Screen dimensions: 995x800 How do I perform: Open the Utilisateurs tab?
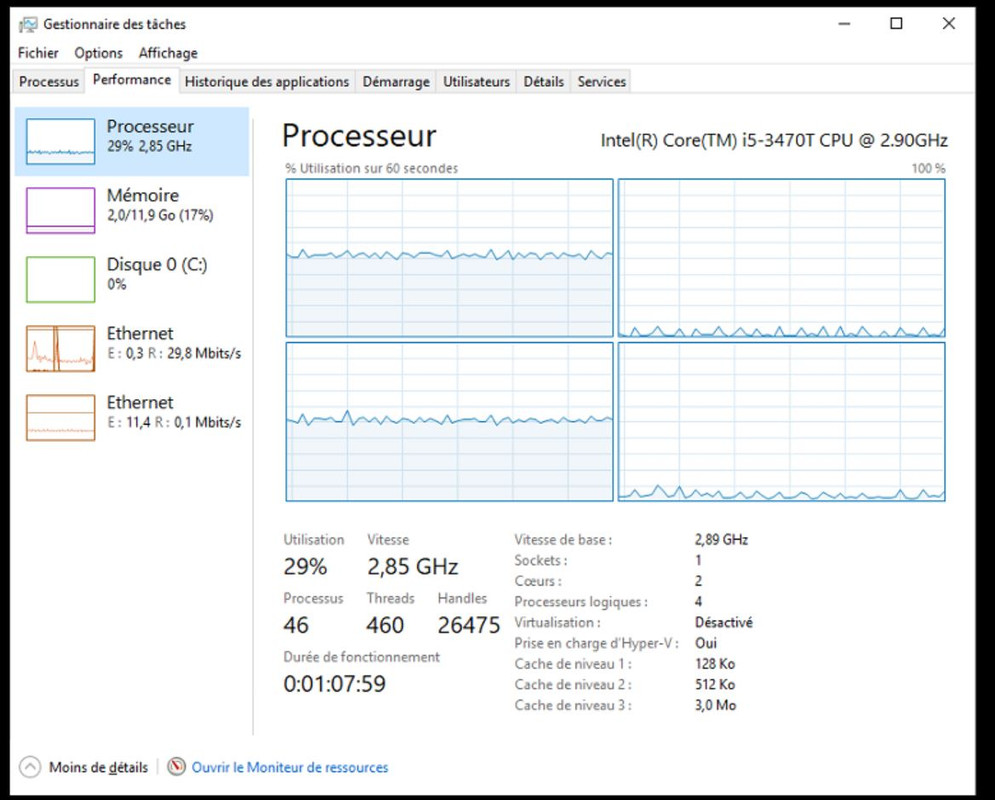[476, 81]
